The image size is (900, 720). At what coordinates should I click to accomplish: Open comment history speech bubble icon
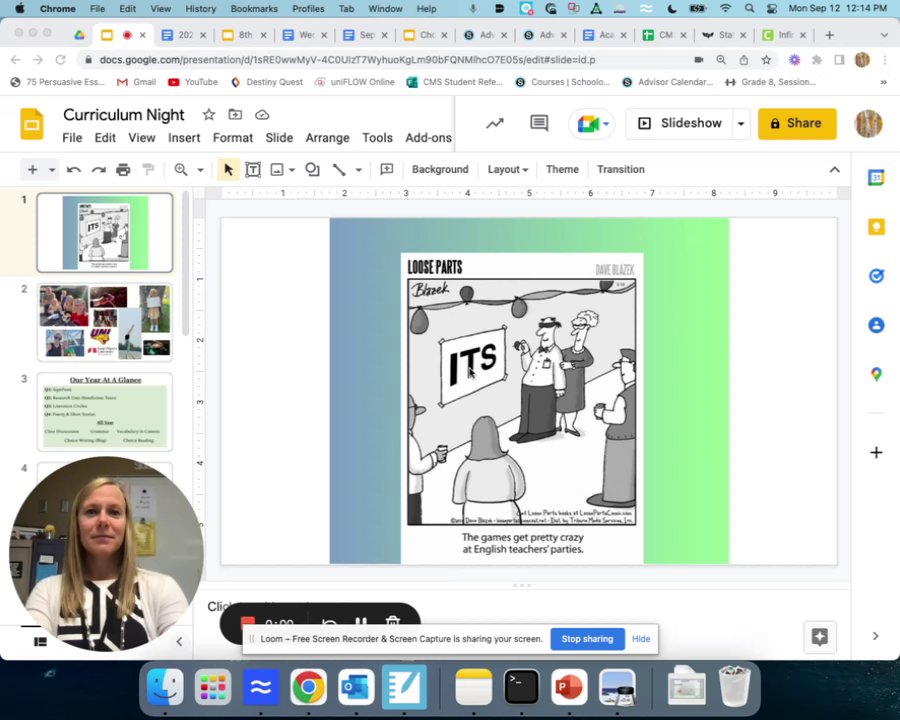pos(539,124)
